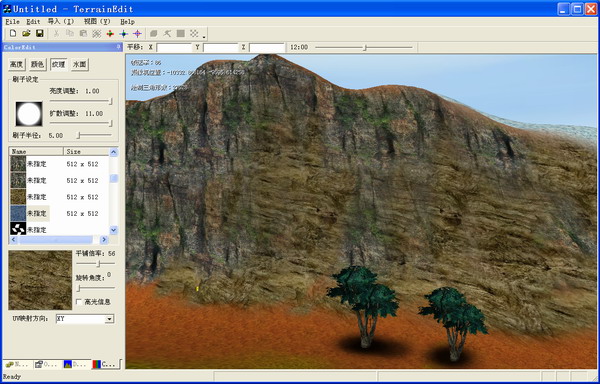Switch to the C... color panel tab
Image resolution: width=600 pixels, height=384 pixels.
(105, 364)
